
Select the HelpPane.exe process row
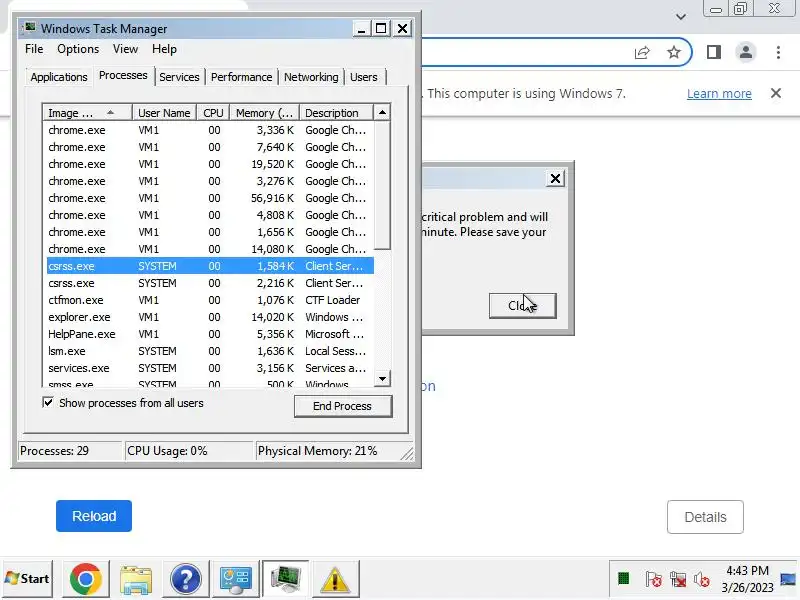[210, 334]
